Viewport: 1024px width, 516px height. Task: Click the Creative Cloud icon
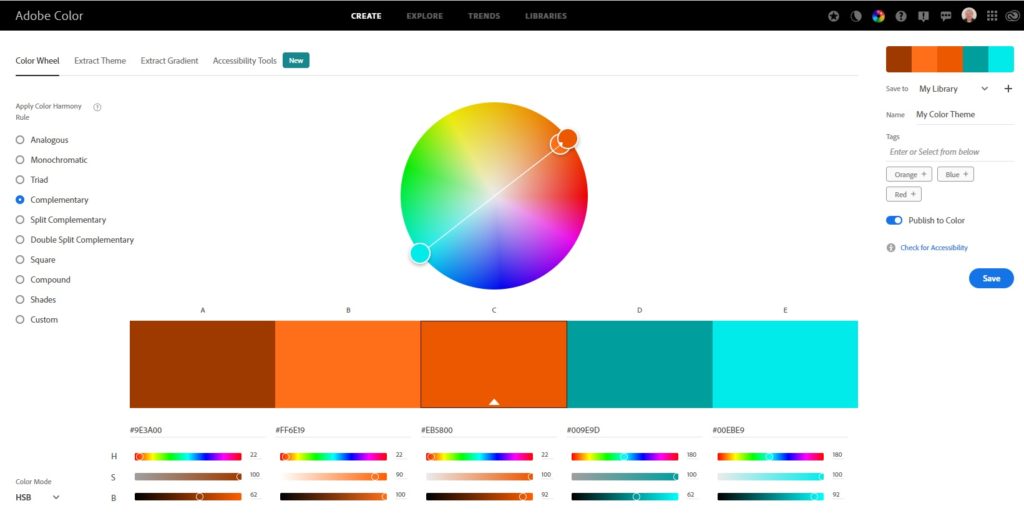pos(1013,16)
